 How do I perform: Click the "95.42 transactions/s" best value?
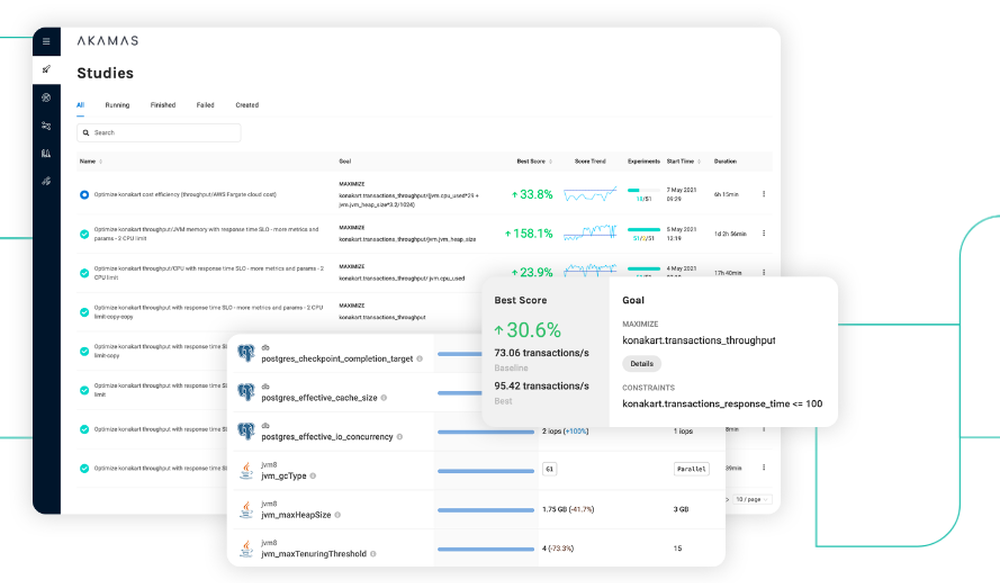(x=541, y=386)
